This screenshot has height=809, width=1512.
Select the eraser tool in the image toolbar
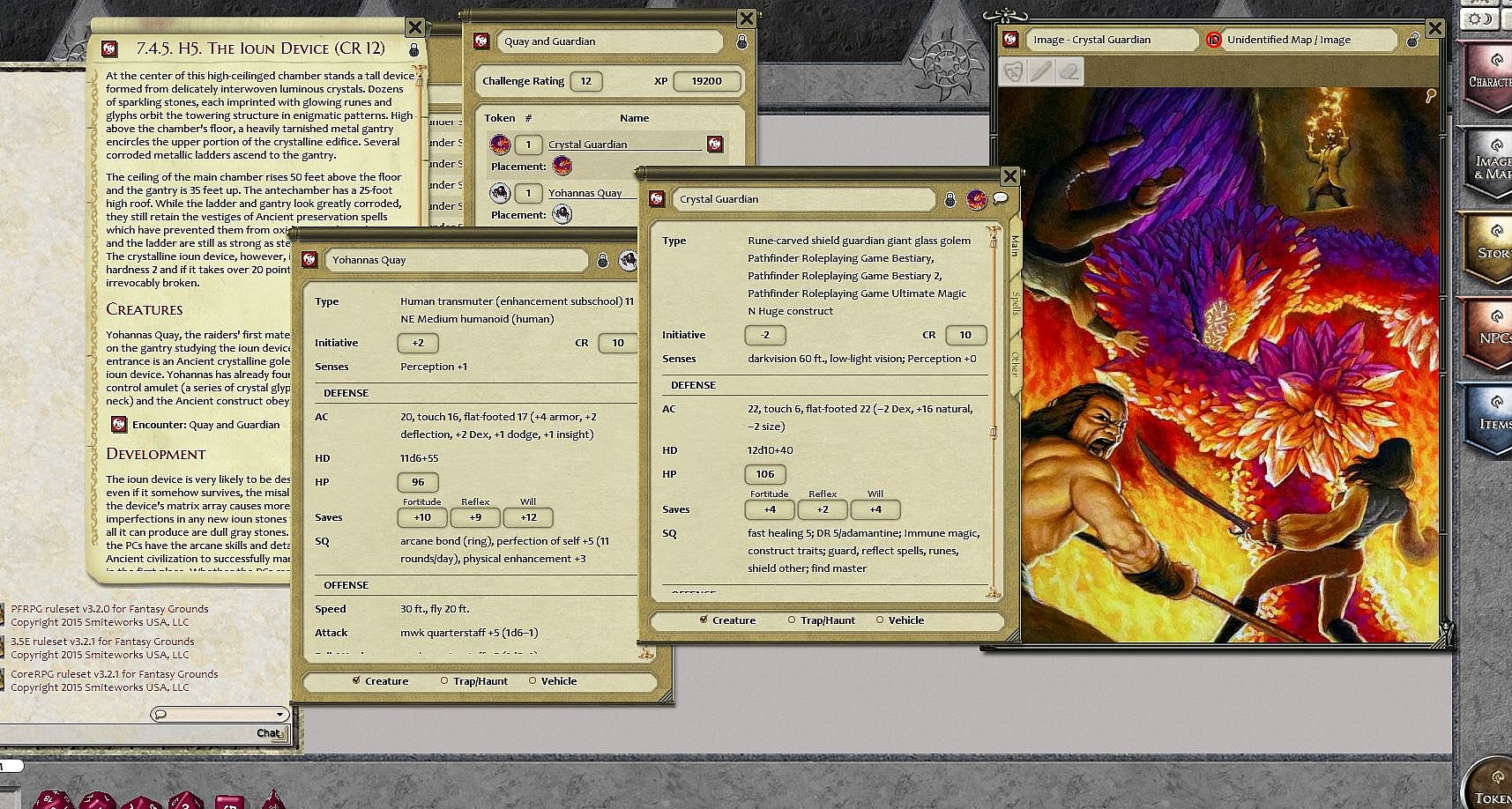coord(1069,71)
